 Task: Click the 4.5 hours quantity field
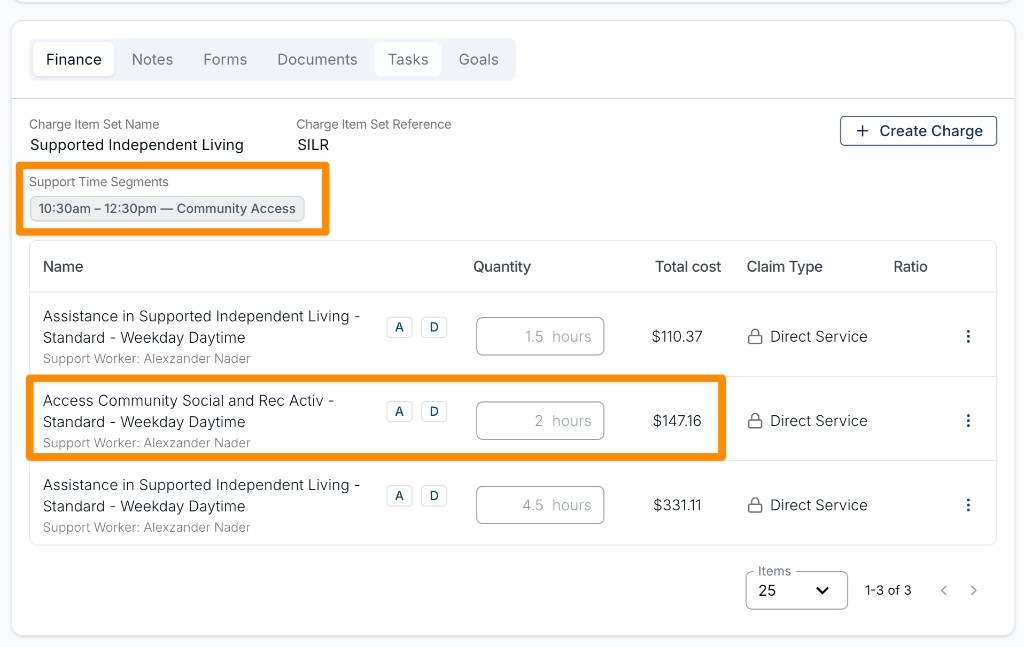(x=540, y=505)
